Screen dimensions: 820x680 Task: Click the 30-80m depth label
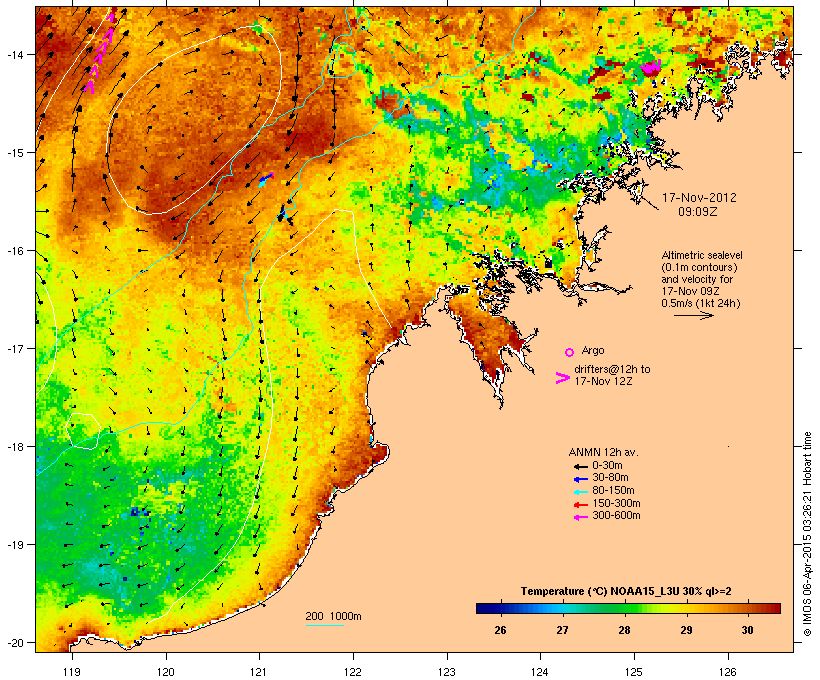pos(610,478)
